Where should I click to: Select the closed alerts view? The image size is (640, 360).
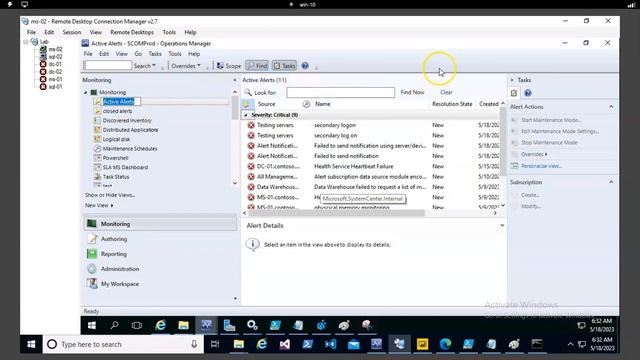117,111
